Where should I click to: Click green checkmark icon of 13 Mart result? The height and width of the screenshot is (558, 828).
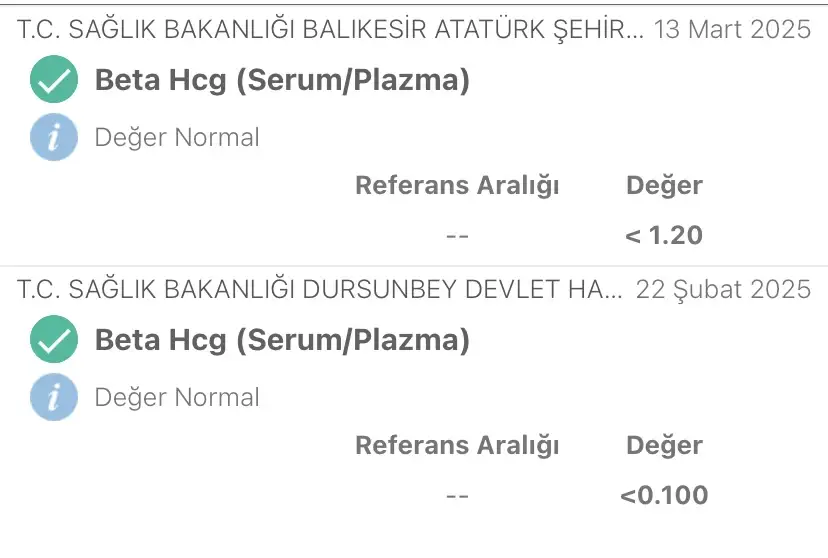[54, 80]
